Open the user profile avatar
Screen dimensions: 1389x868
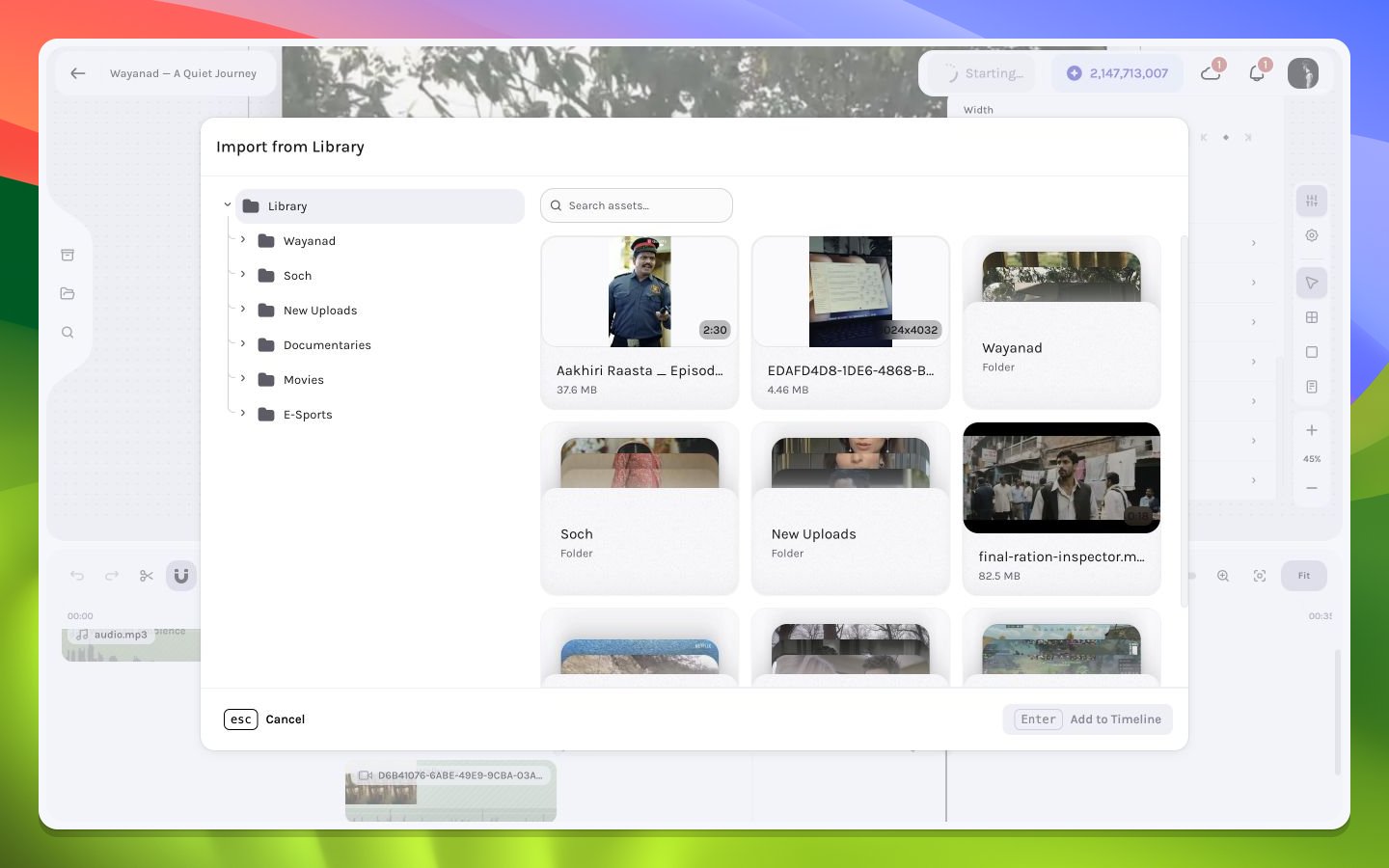pyautogui.click(x=1303, y=73)
